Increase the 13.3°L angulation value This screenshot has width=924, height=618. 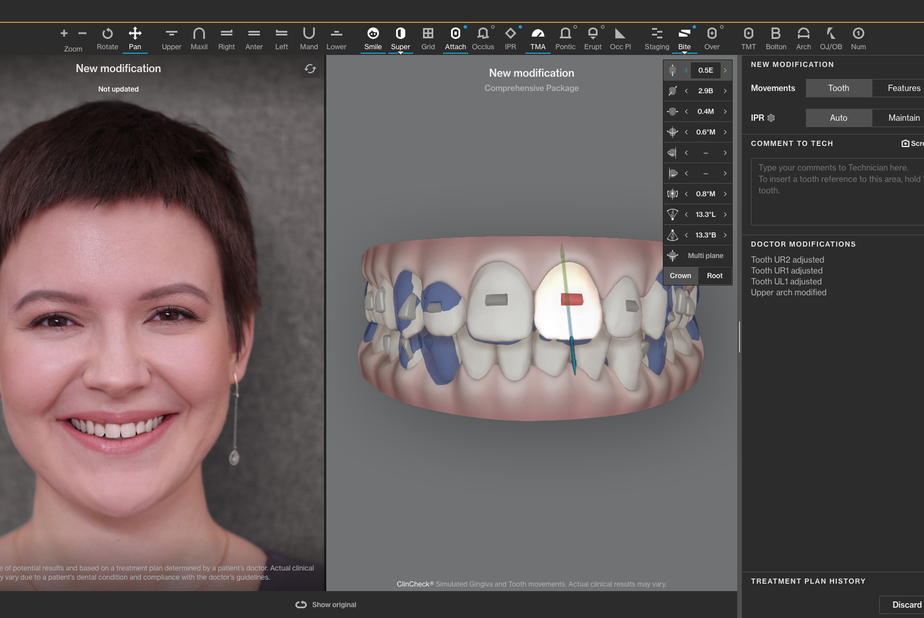(x=725, y=215)
